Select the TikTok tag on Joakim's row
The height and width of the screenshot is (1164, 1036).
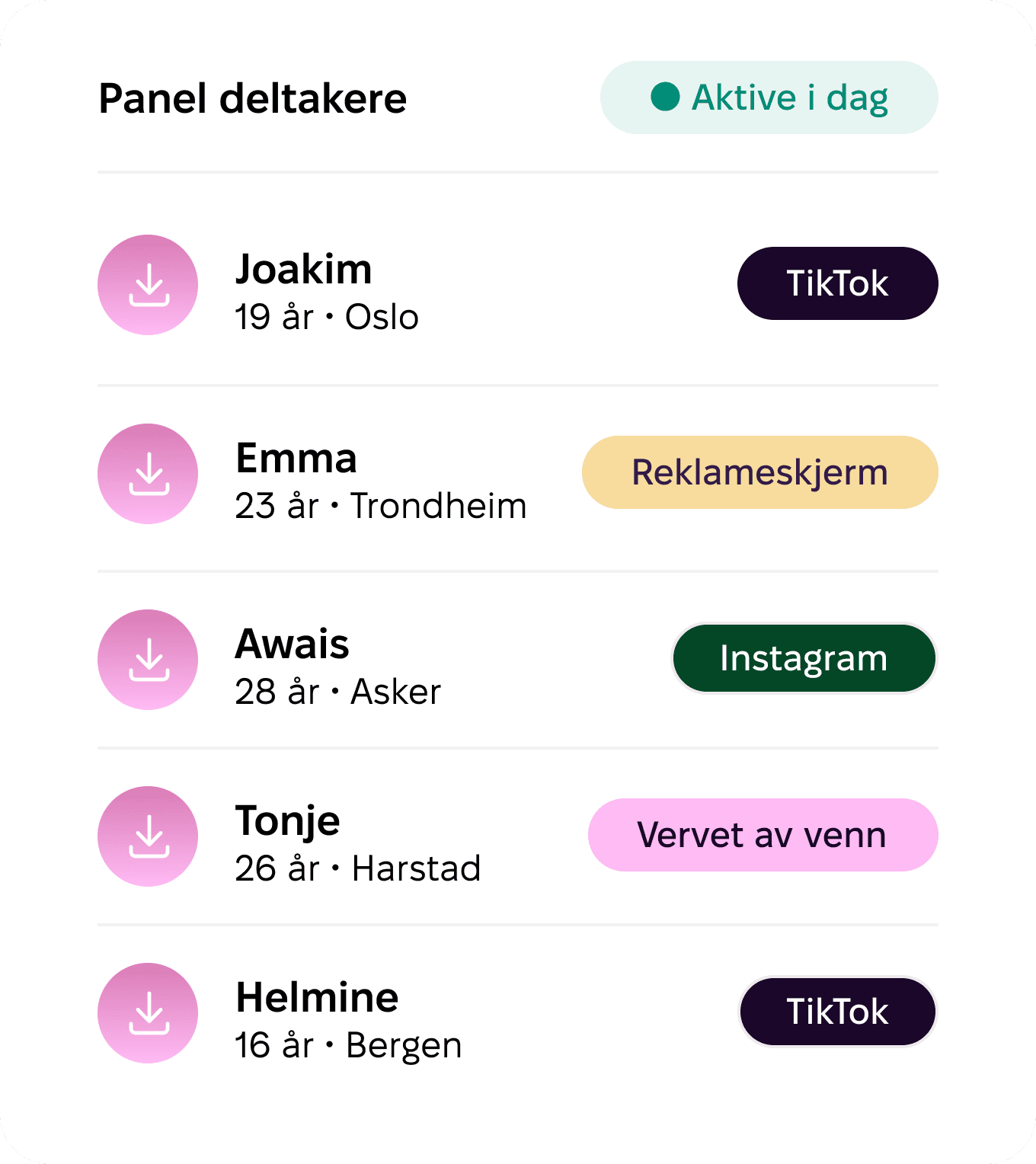[838, 283]
